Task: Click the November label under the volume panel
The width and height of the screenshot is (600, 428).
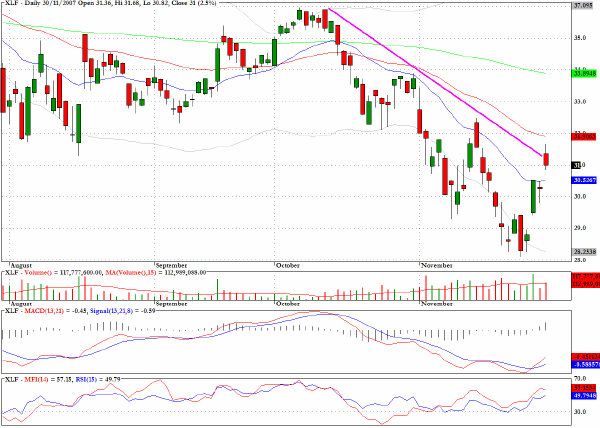Action: 437,304
